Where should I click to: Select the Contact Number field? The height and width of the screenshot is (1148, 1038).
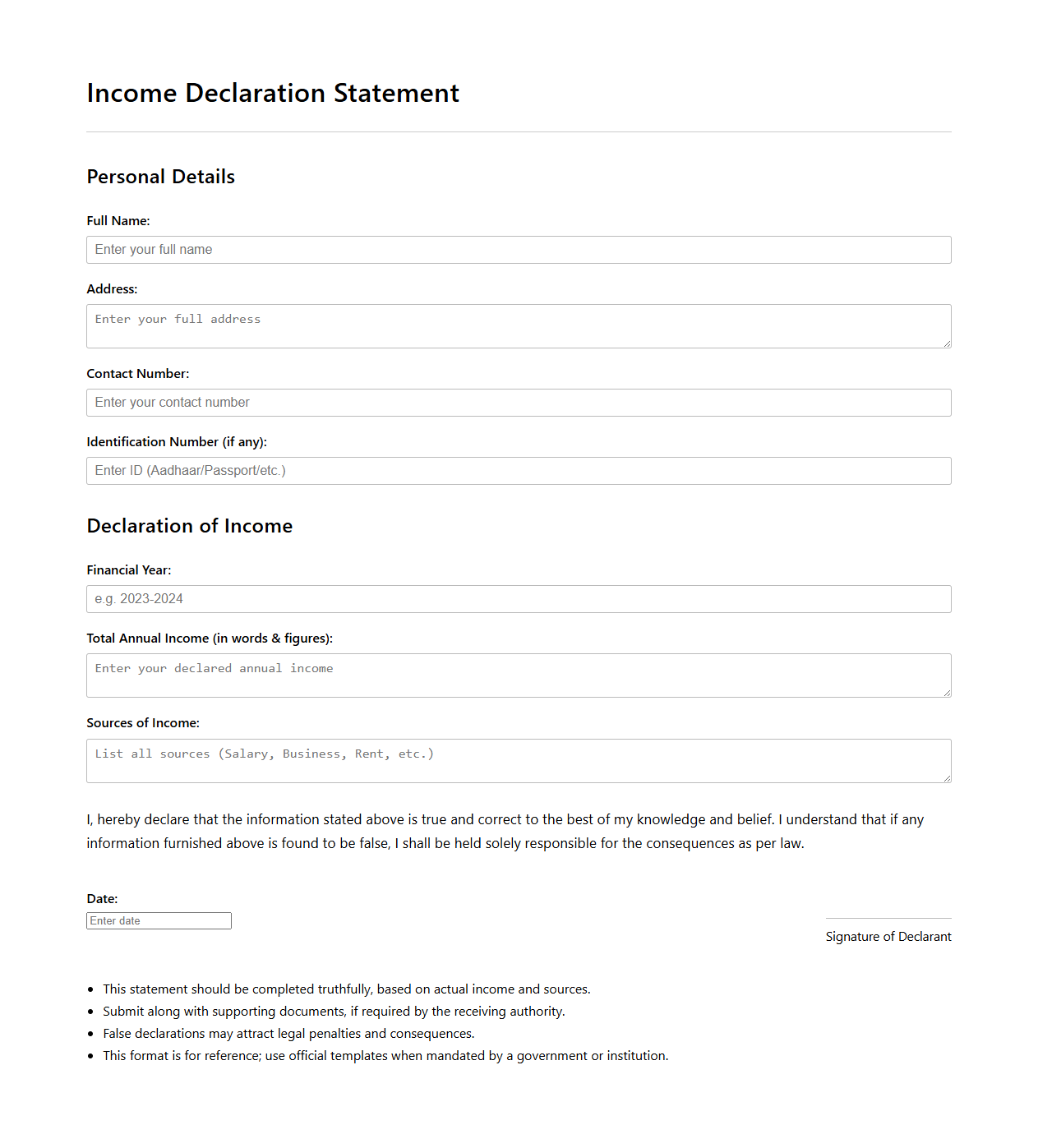click(x=518, y=403)
